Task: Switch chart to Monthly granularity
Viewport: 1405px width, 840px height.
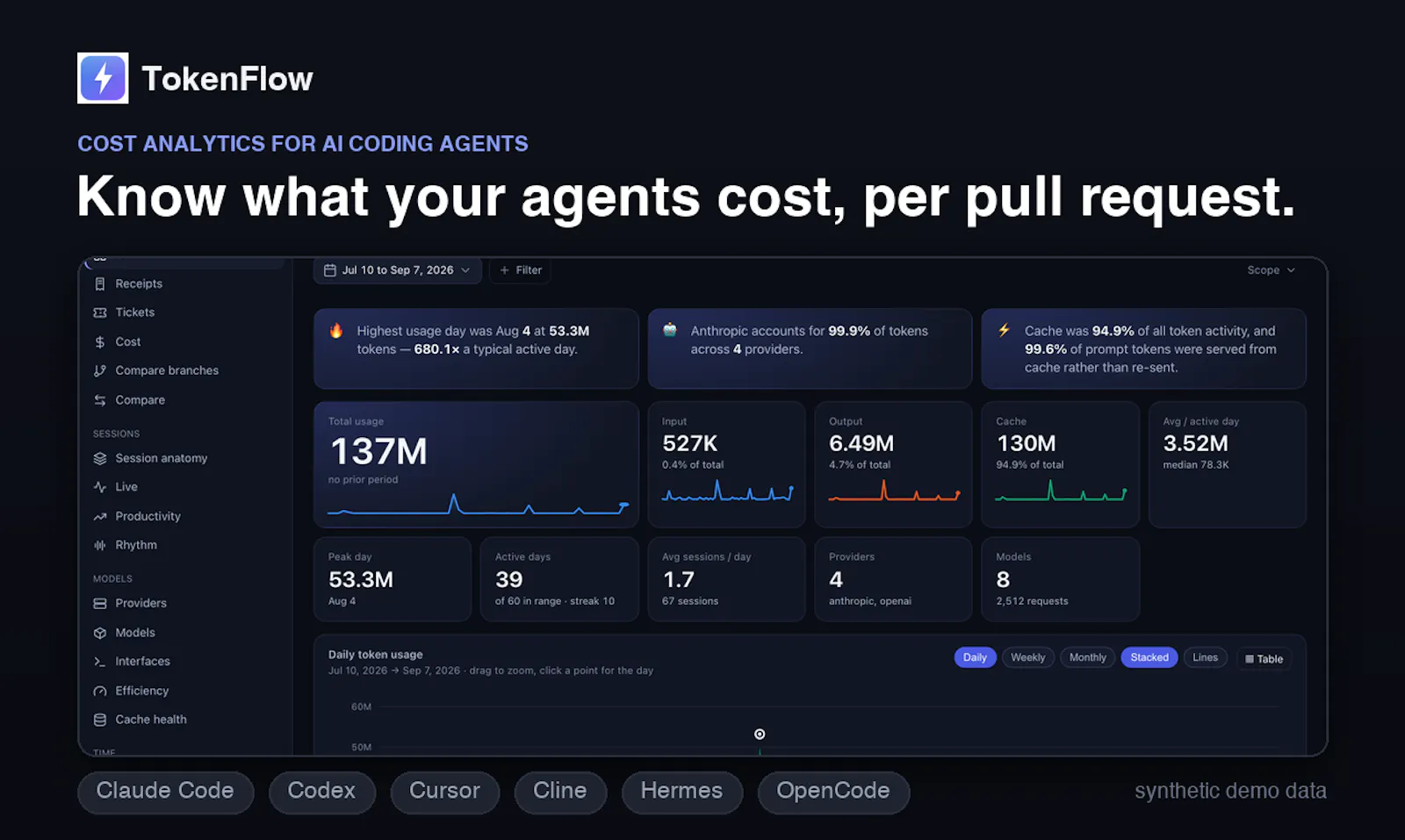Action: pyautogui.click(x=1087, y=657)
